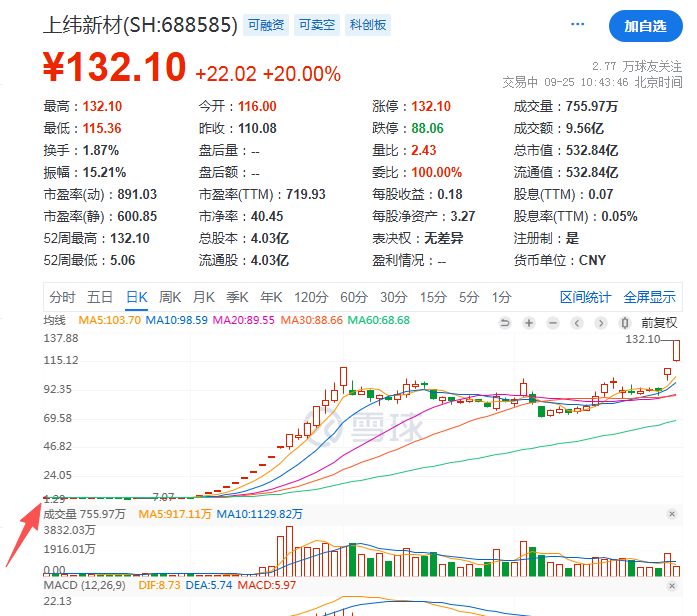Image resolution: width=697 pixels, height=616 pixels.
Task: Click the latest candlestick at 132.10
Action: tap(676, 351)
